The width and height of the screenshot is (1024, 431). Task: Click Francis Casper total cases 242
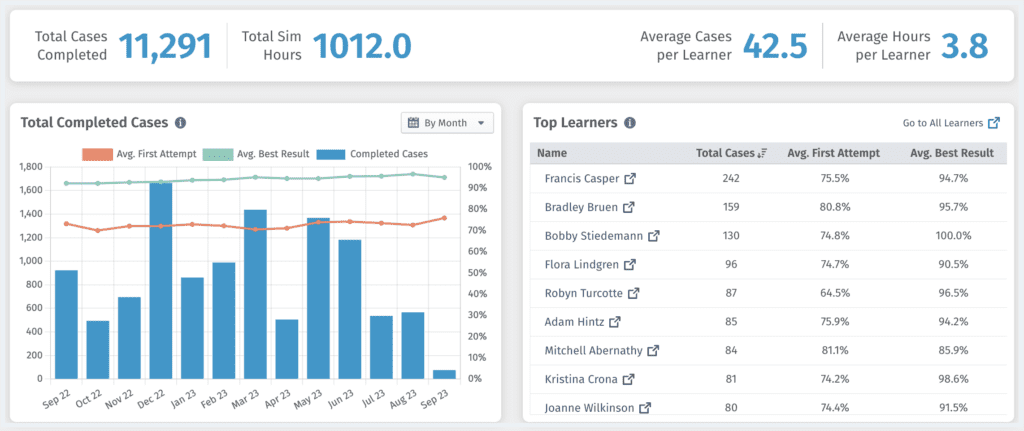coord(731,178)
